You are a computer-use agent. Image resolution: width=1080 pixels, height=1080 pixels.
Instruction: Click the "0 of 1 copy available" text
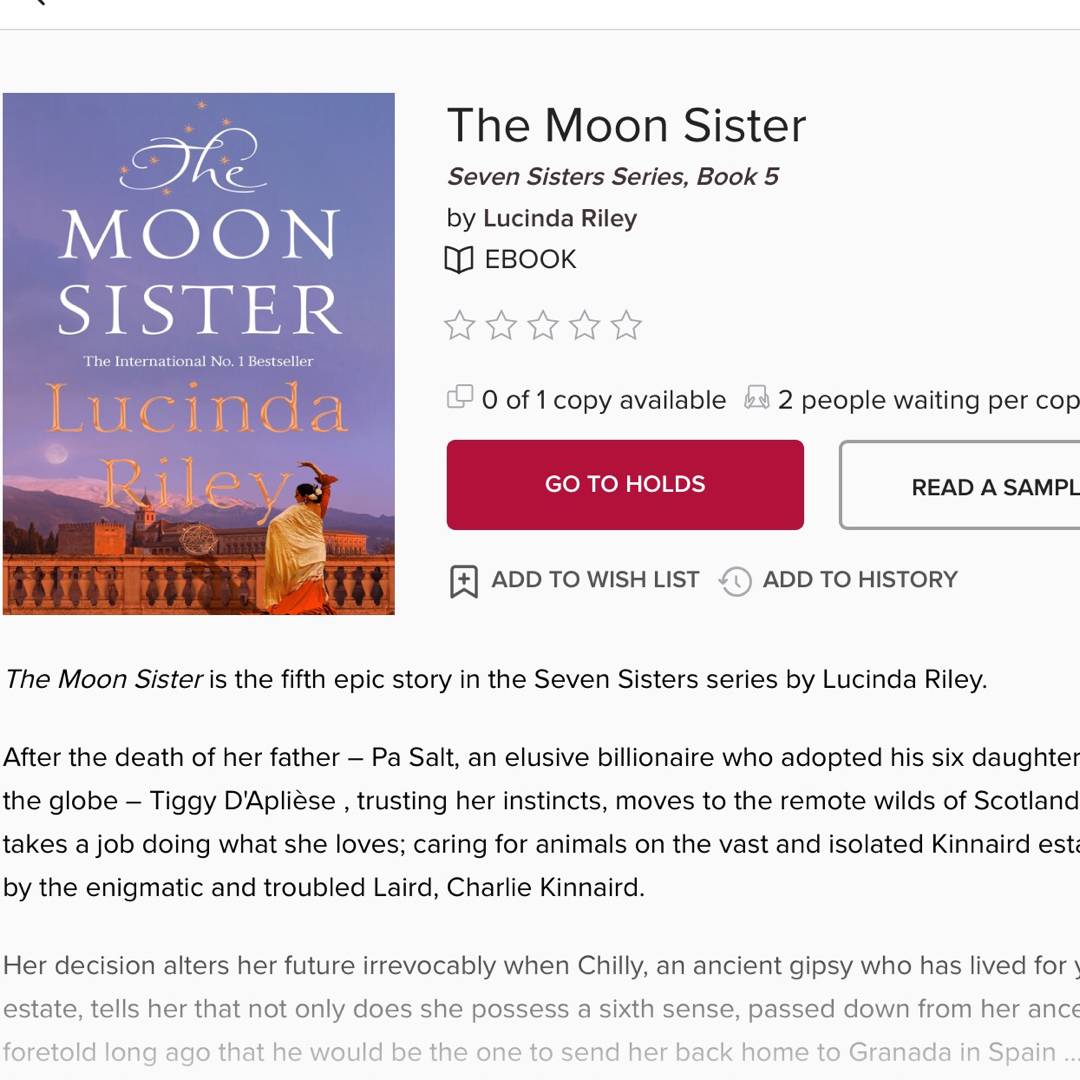(x=604, y=400)
